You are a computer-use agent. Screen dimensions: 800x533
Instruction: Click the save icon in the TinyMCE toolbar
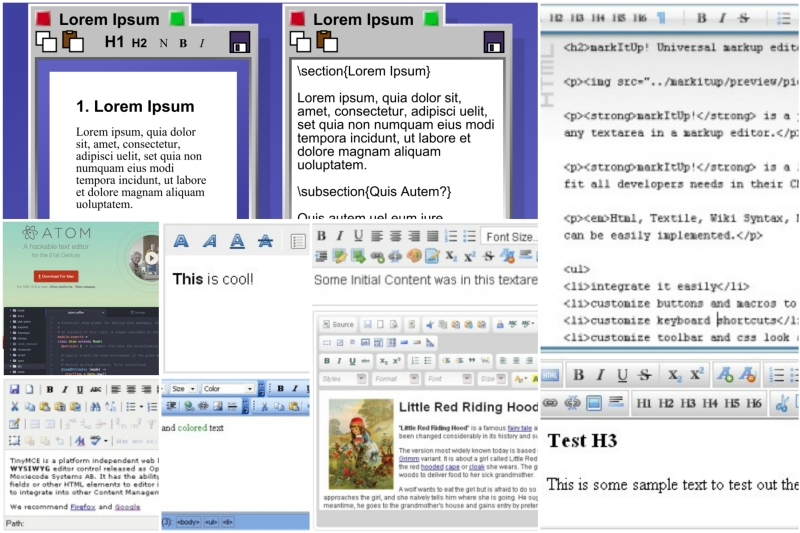point(14,389)
